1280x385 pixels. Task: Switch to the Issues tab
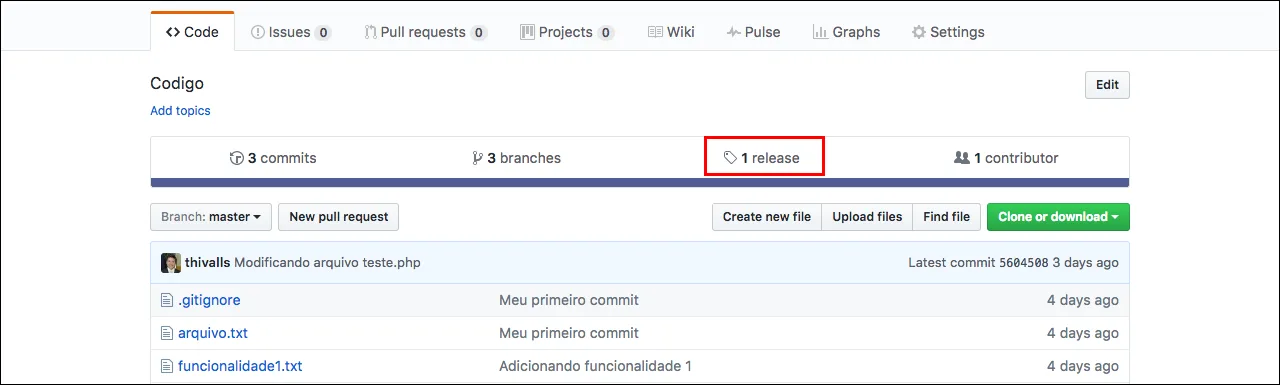click(x=291, y=32)
